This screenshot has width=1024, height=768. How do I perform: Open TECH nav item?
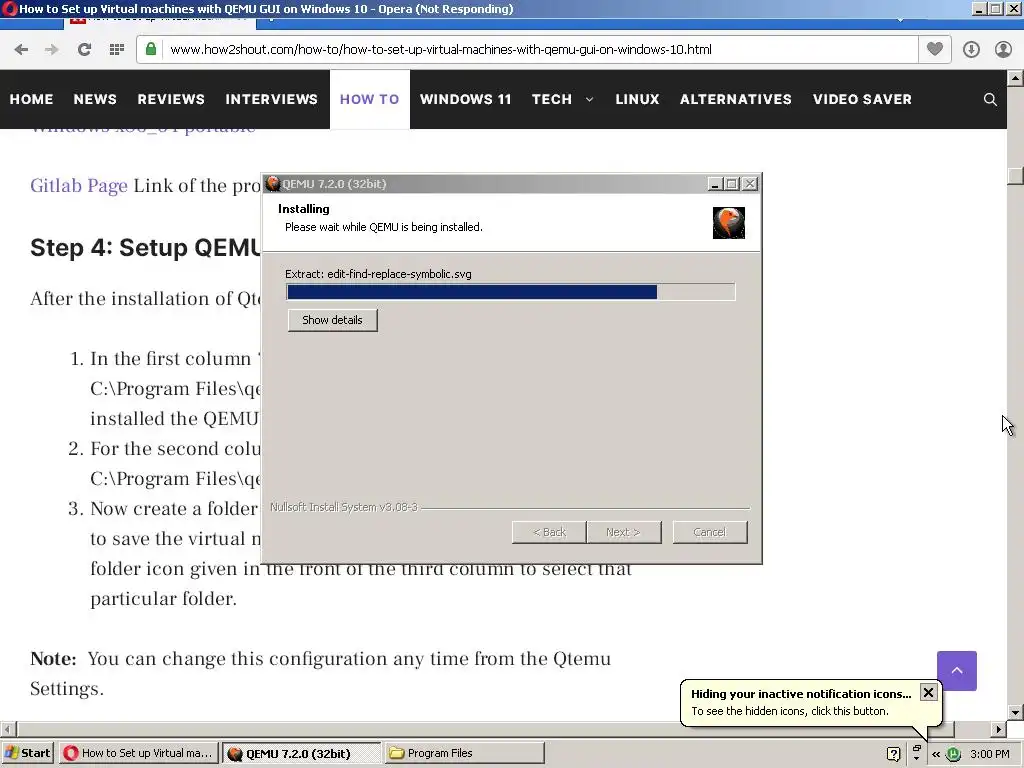552,99
